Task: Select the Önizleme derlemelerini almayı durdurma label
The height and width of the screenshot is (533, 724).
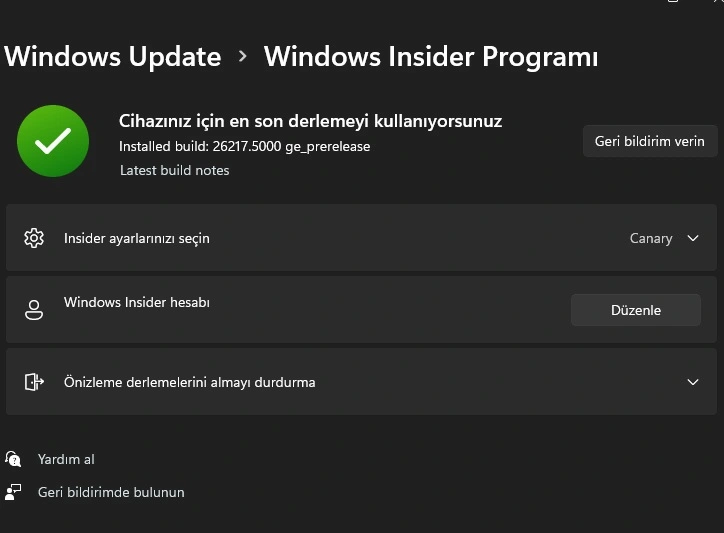Action: coord(189,382)
